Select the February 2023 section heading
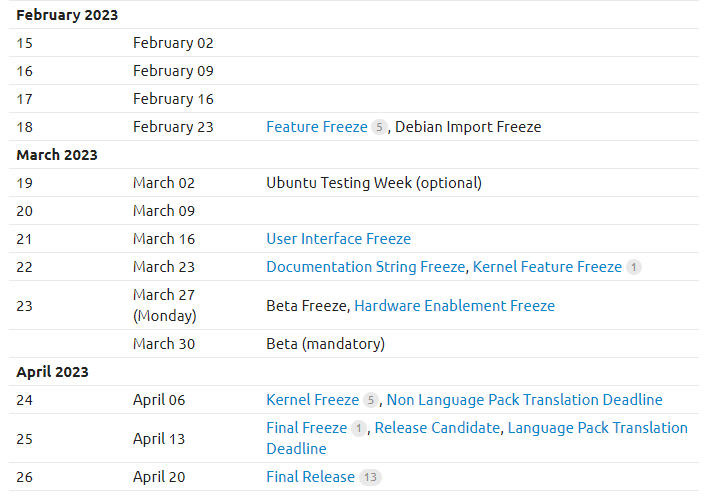723x504 pixels. coord(67,15)
